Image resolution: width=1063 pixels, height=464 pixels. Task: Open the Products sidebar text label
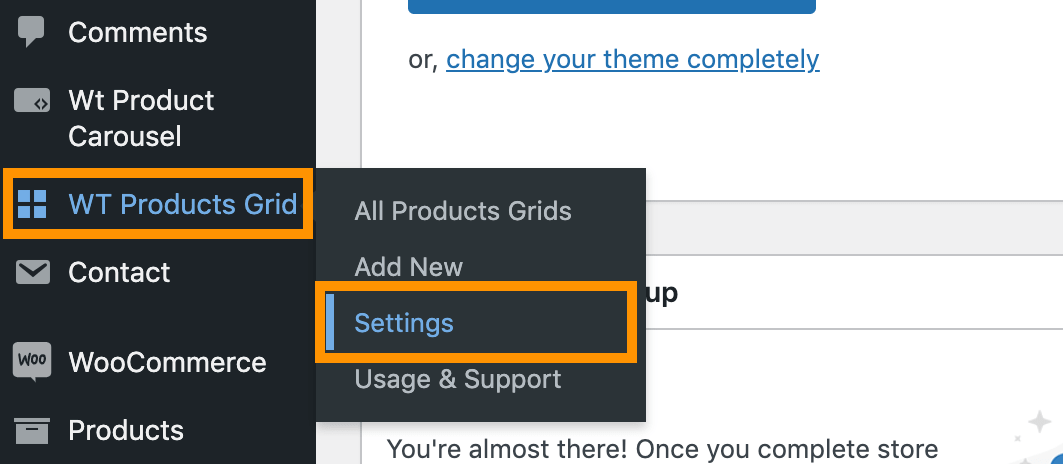(126, 431)
